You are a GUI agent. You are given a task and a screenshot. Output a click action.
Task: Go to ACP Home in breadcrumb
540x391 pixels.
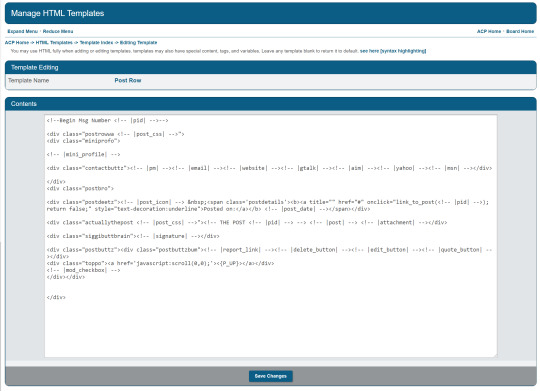[x=17, y=43]
